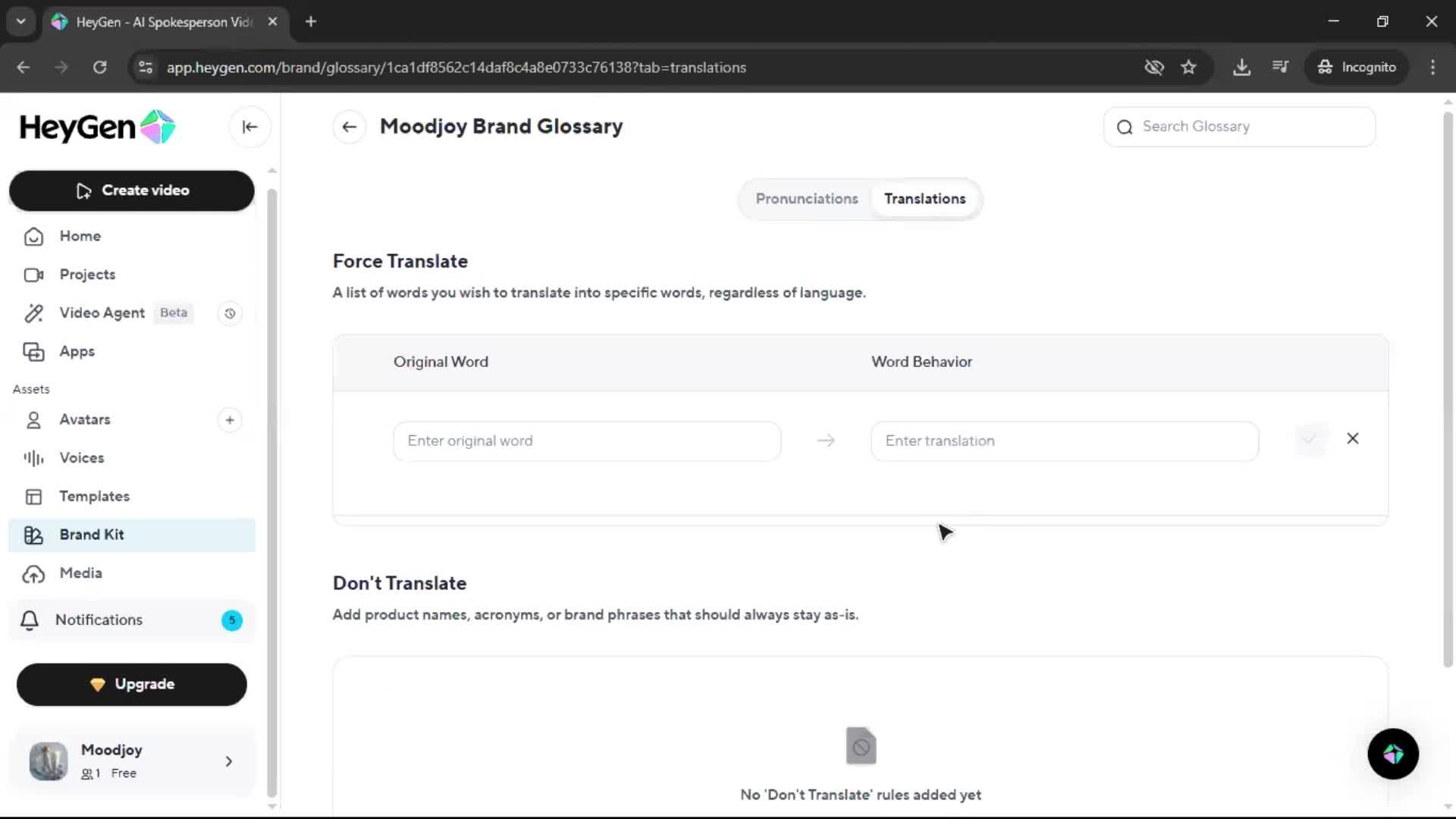
Task: Collapse the HeyGen sidebar panel
Action: pos(249,127)
